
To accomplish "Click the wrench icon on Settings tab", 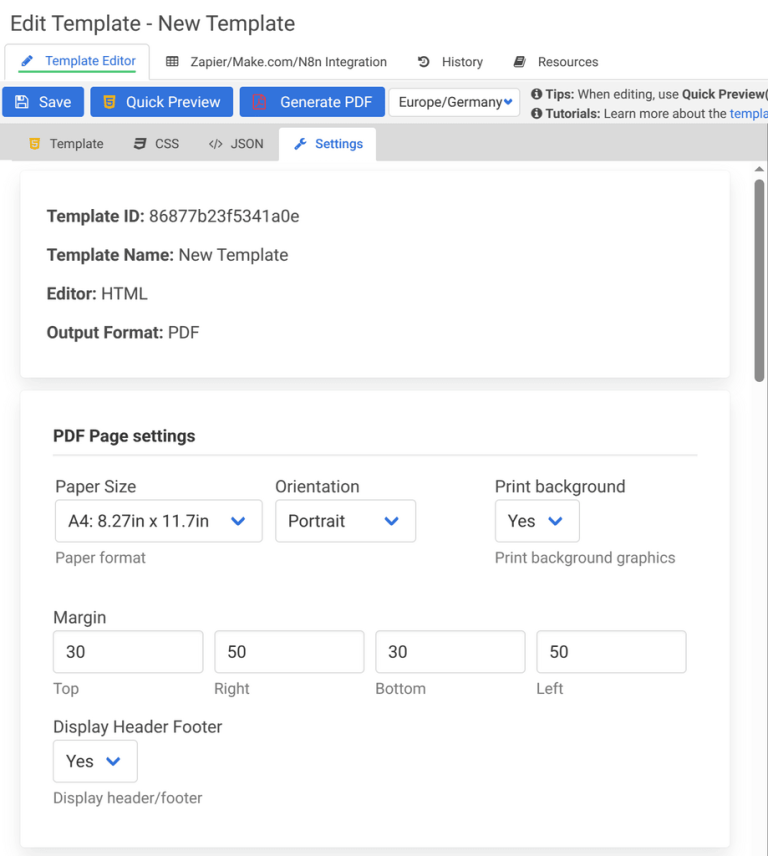I will (300, 143).
